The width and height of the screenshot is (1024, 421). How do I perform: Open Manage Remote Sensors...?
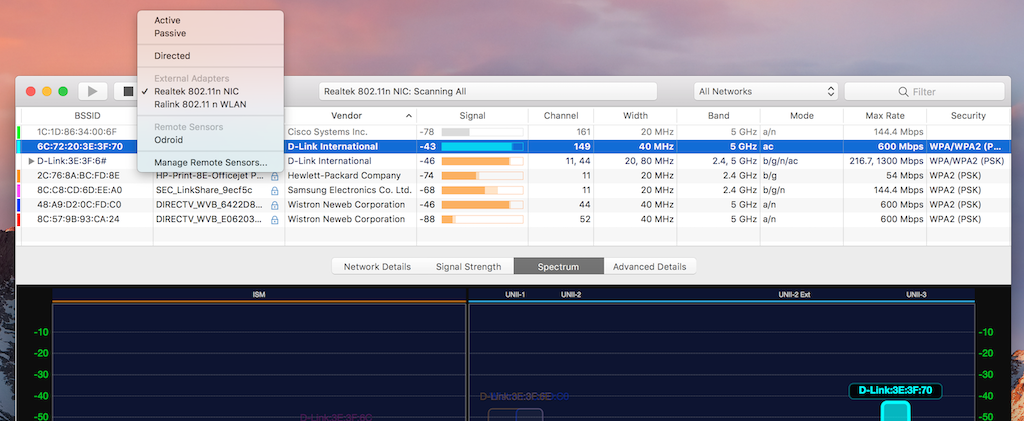(210, 162)
